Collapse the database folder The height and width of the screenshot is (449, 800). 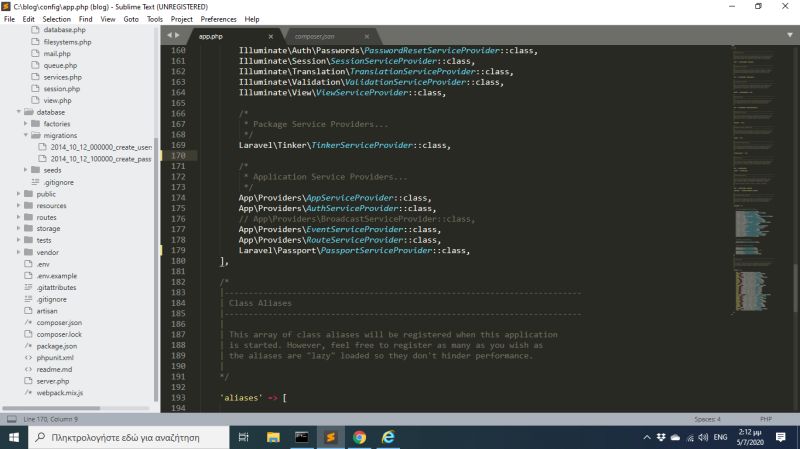(19, 112)
